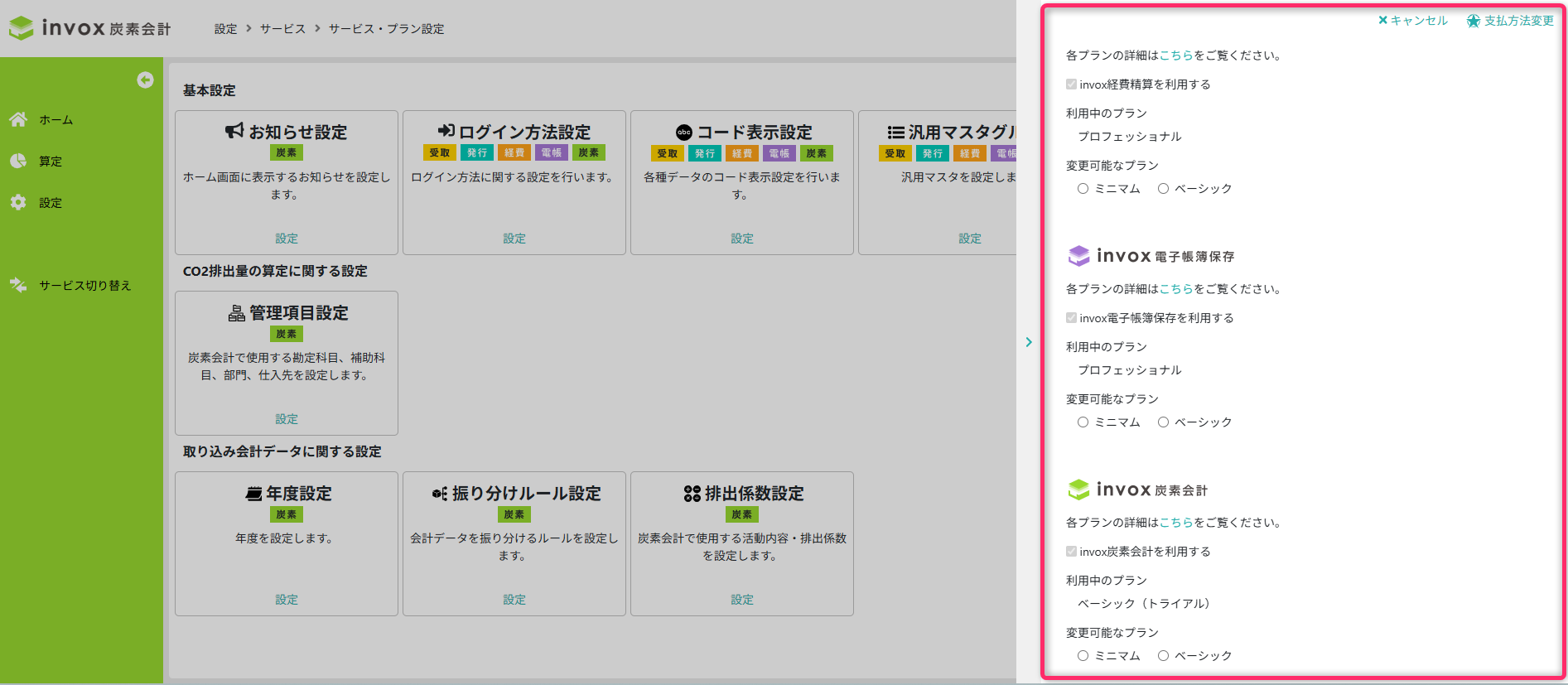Click the megaphone icon on お知らせ設定
The image size is (1568, 685).
click(x=235, y=131)
